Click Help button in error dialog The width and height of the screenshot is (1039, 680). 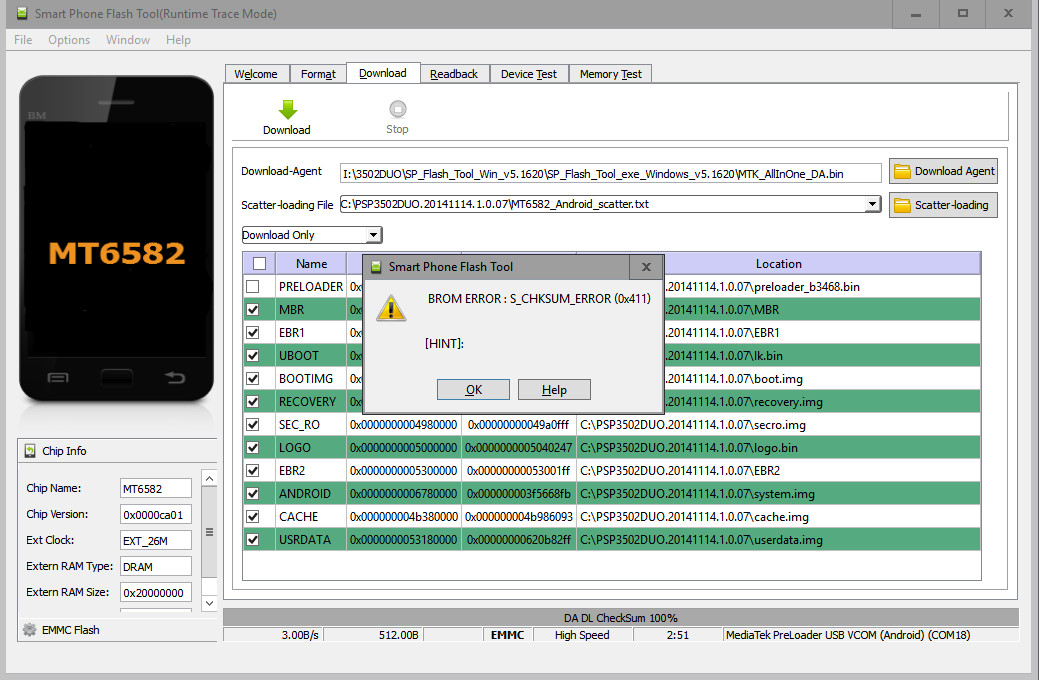(x=554, y=390)
